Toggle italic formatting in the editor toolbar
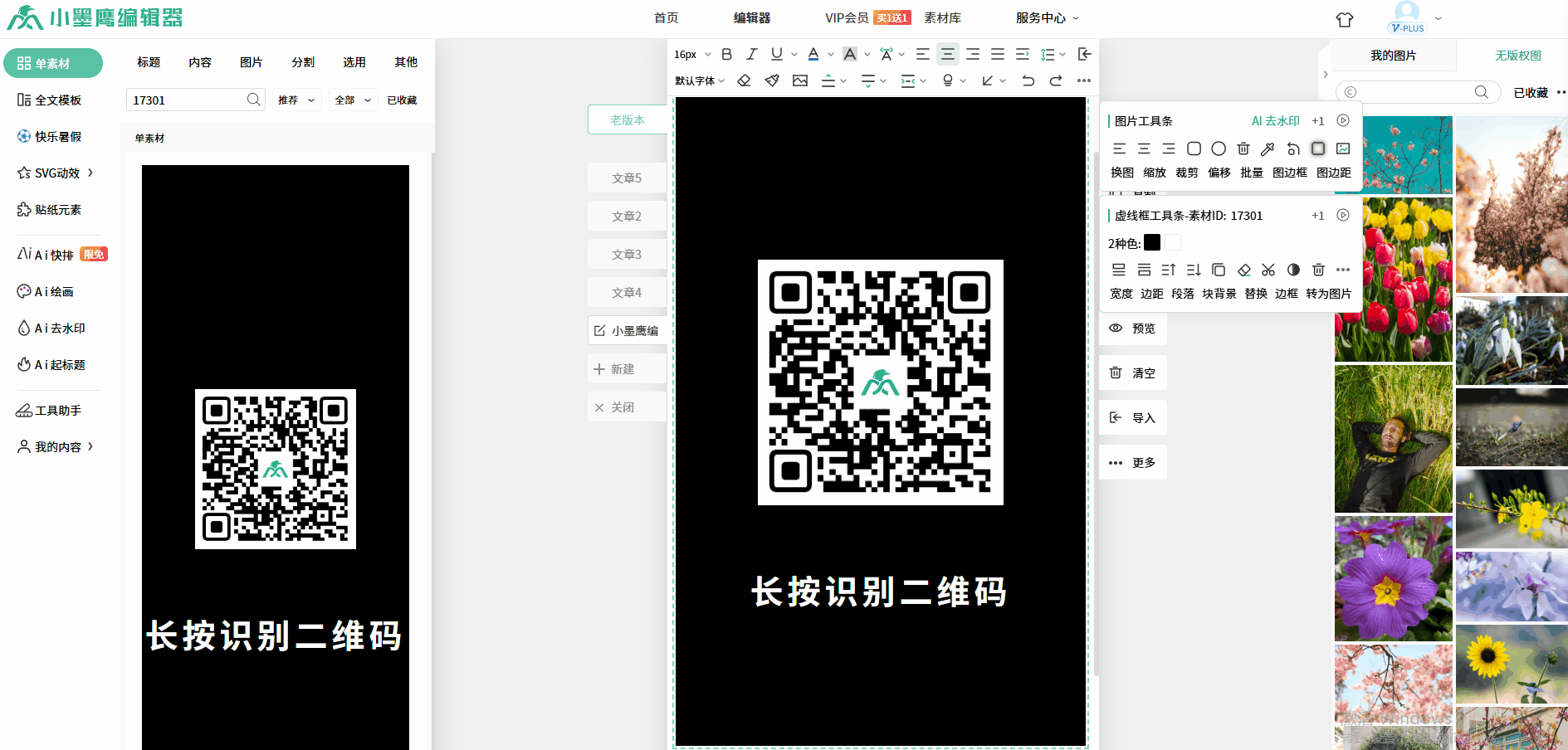This screenshot has height=750, width=1568. point(751,54)
